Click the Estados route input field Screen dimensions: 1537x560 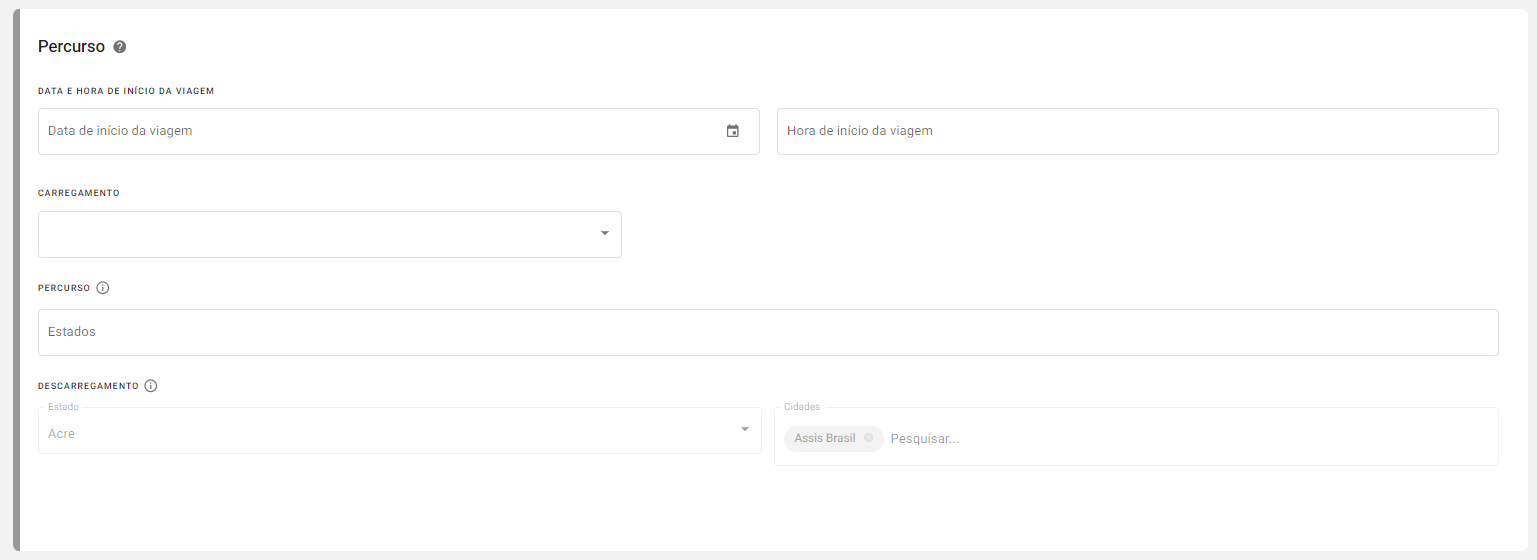(x=767, y=332)
